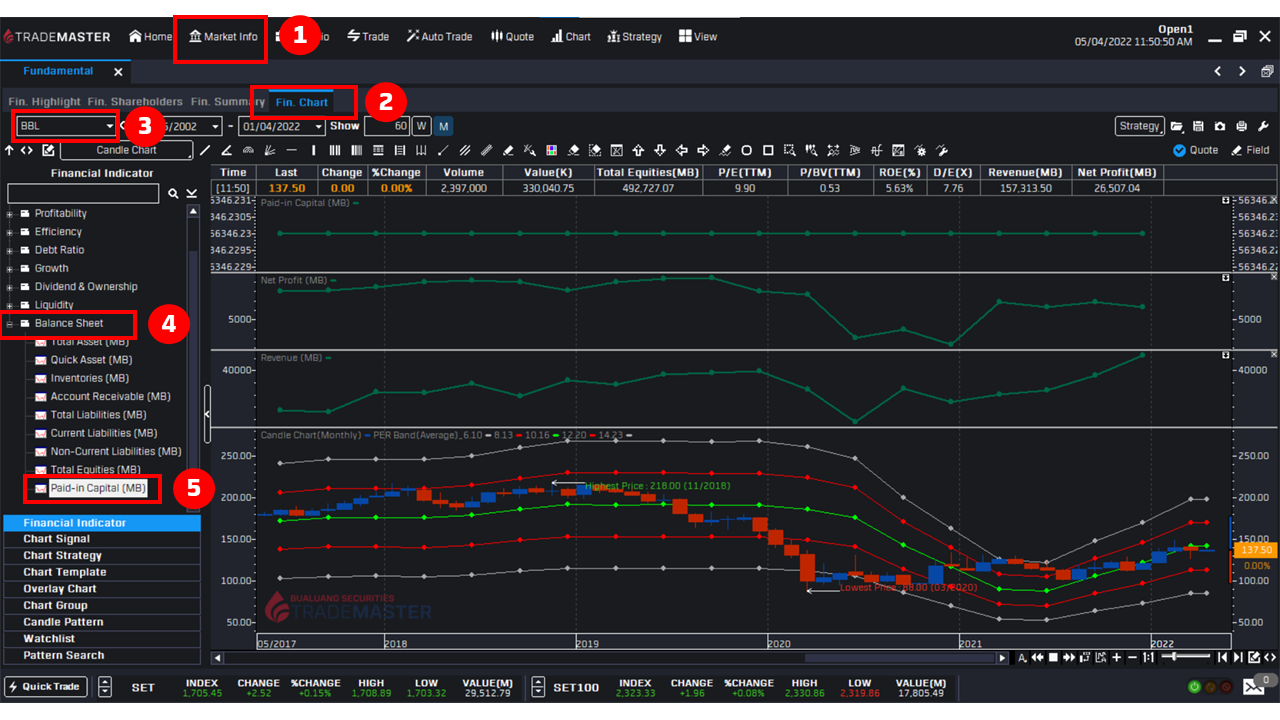Click the financial indicator search box
This screenshot has width=1280, height=720.
pyautogui.click(x=83, y=193)
